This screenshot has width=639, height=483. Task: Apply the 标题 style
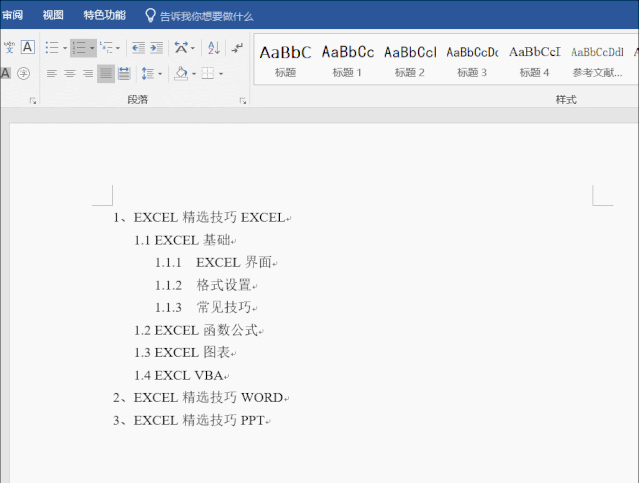[x=285, y=60]
